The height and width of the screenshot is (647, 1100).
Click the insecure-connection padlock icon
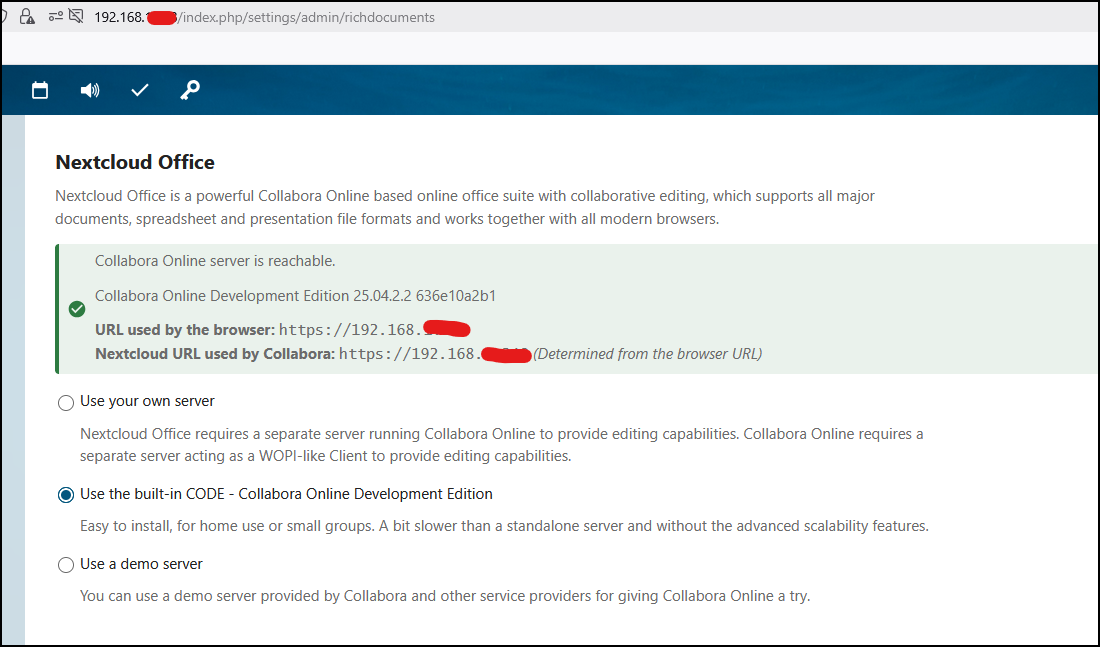point(27,17)
